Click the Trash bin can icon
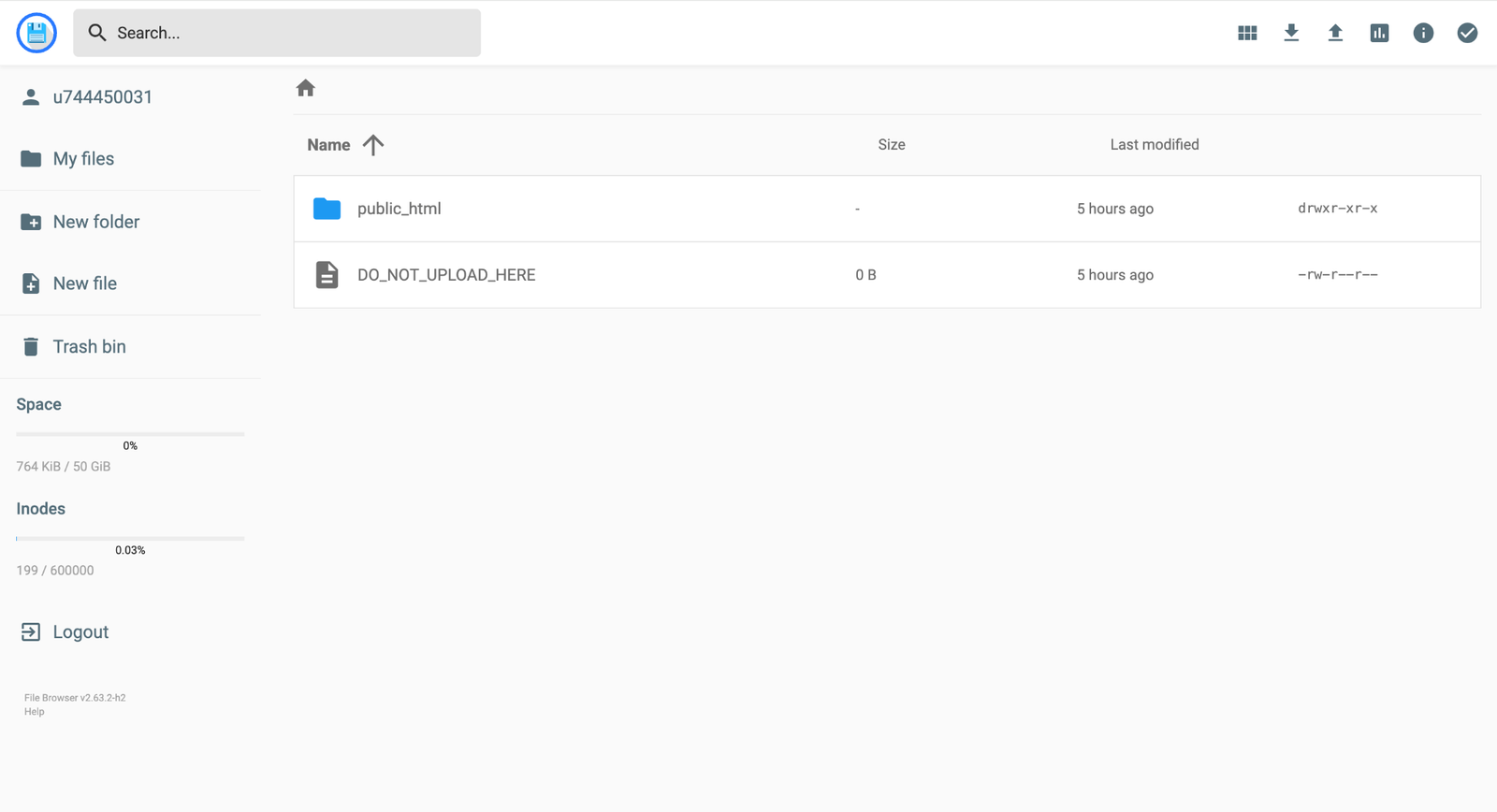1497x812 pixels. click(31, 347)
